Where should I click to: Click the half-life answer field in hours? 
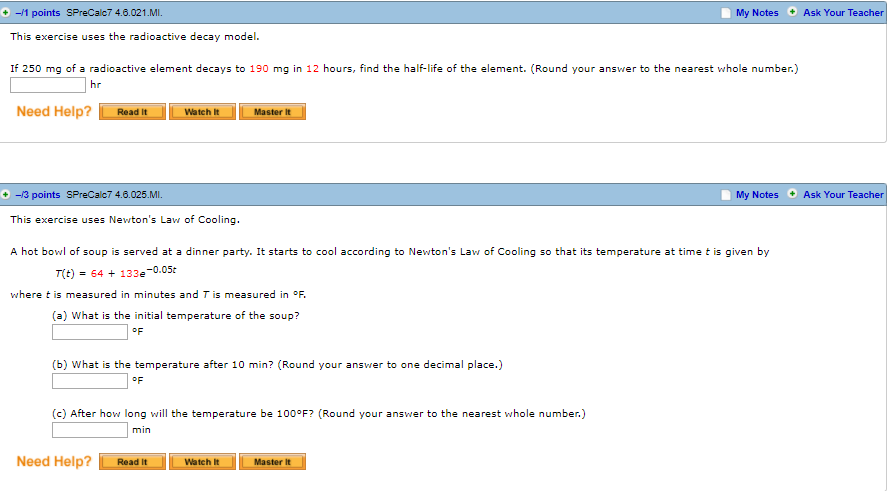[x=48, y=85]
